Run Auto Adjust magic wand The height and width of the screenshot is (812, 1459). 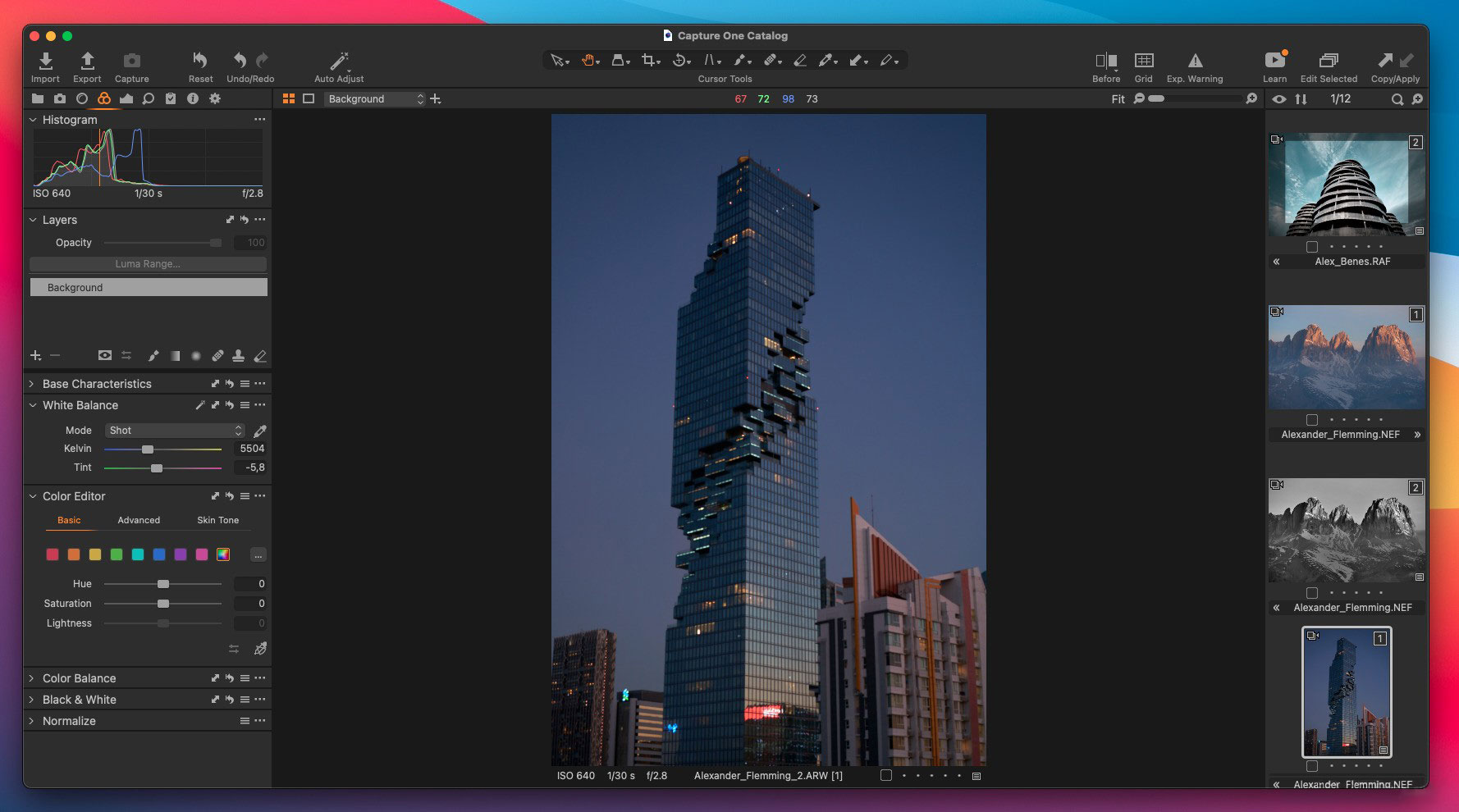(339, 62)
